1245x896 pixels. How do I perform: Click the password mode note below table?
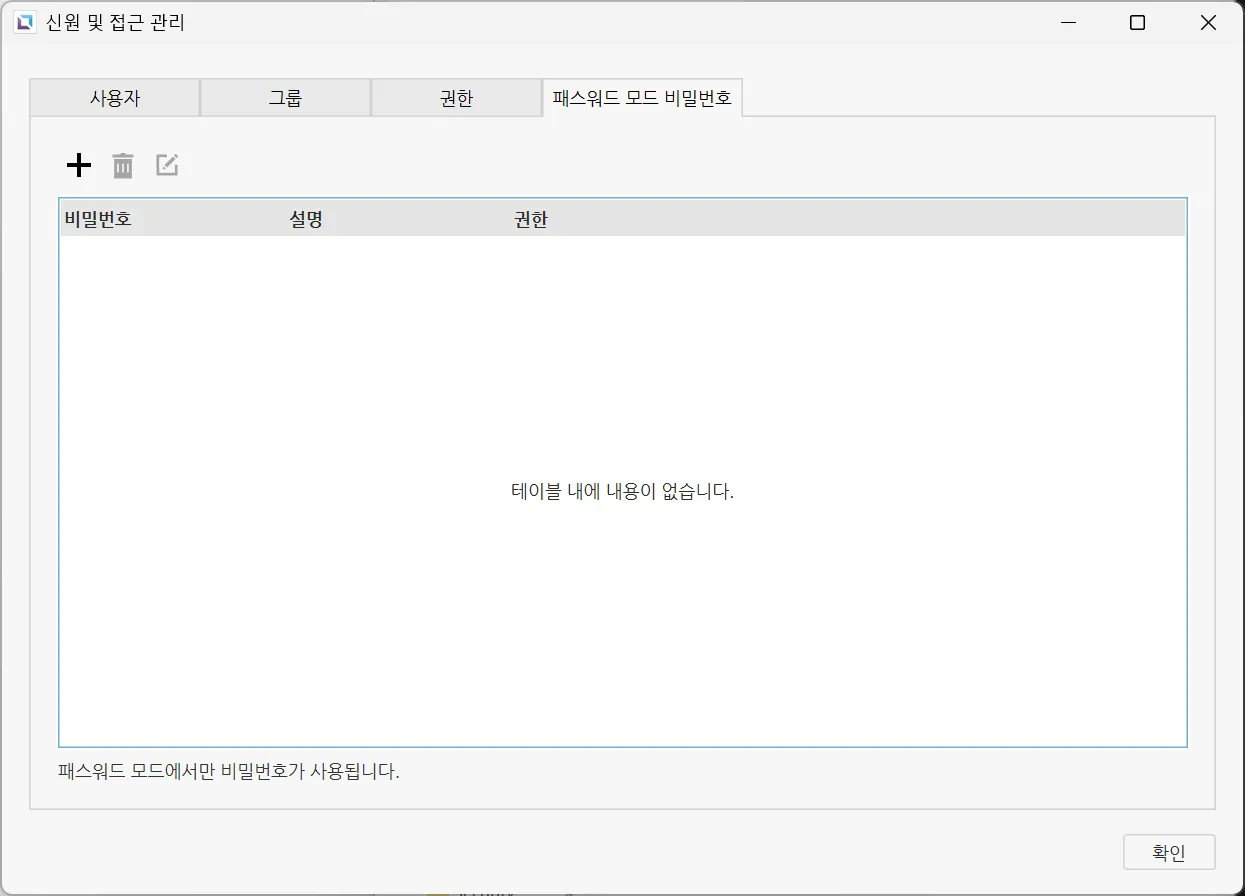[x=229, y=772]
